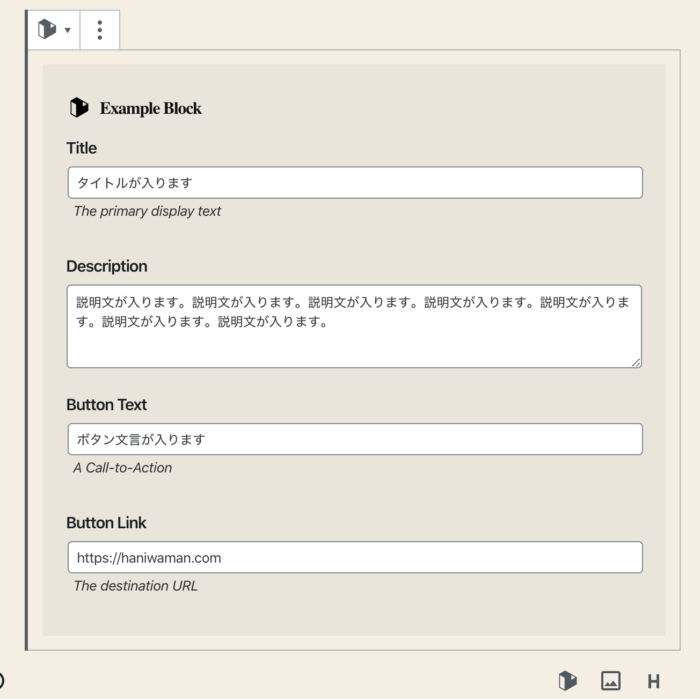Click the block type switcher icon
The width and height of the screenshot is (700, 699).
coord(46,30)
